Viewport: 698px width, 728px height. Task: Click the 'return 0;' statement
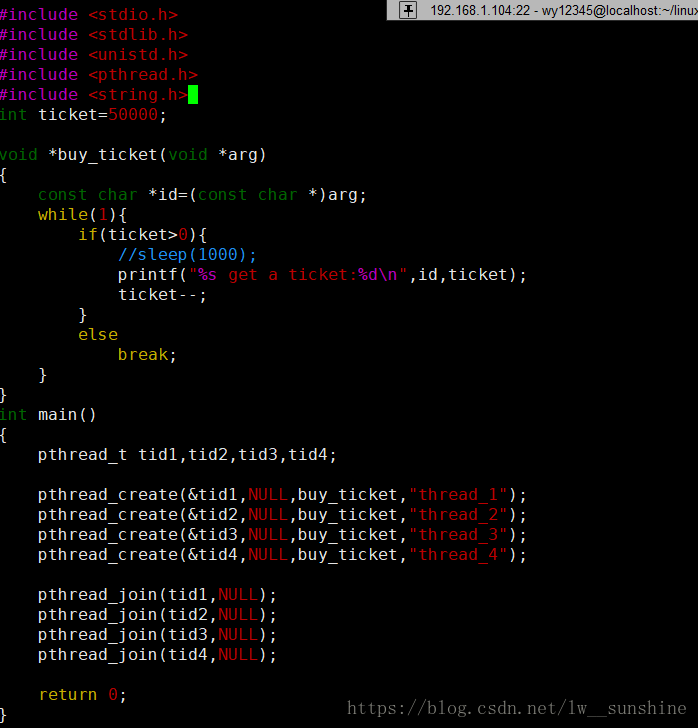point(82,695)
